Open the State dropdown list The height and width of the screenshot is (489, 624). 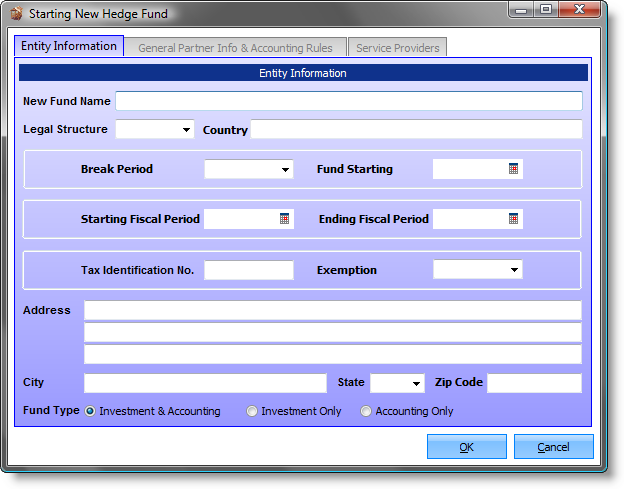coord(416,384)
